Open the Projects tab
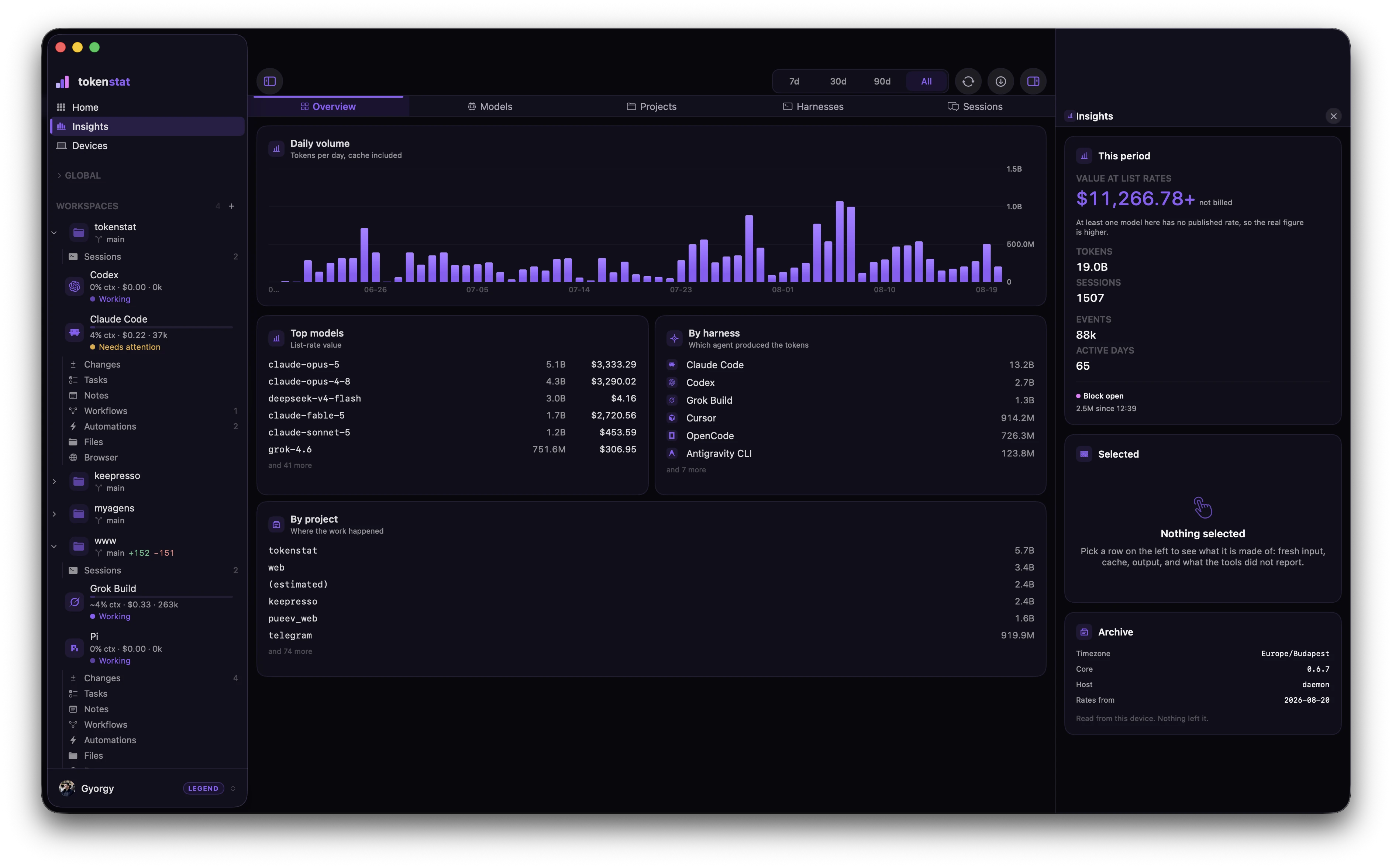The height and width of the screenshot is (868, 1392). tap(651, 106)
